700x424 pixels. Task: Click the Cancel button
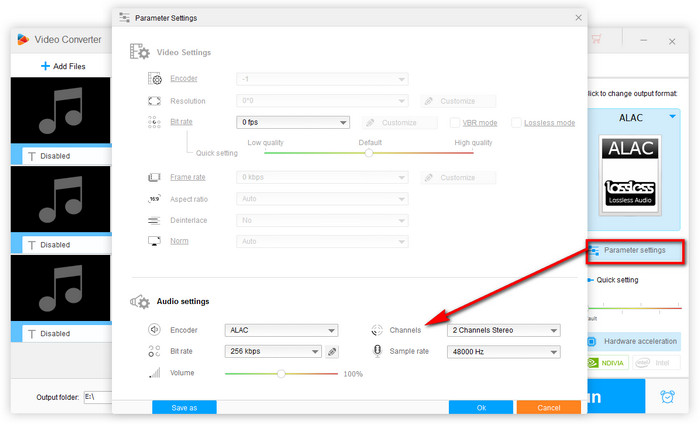click(549, 407)
